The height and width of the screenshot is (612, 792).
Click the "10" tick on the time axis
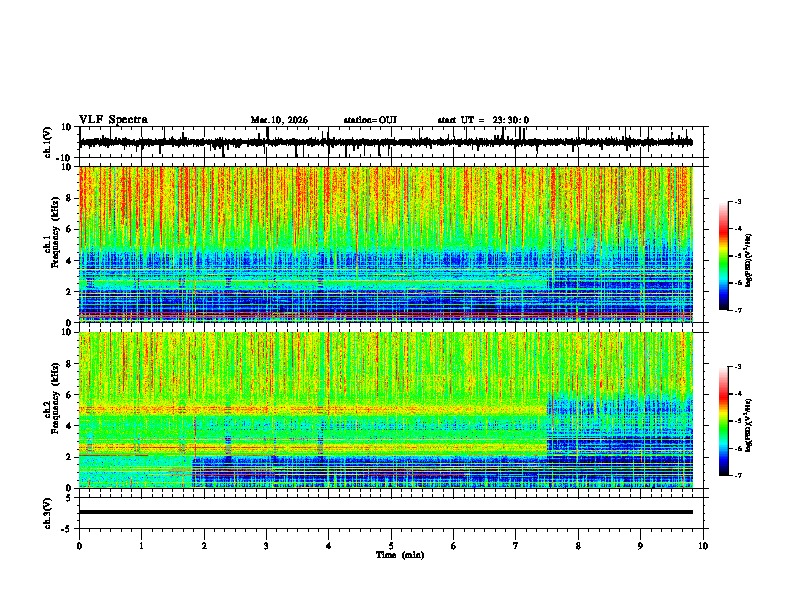point(703,546)
